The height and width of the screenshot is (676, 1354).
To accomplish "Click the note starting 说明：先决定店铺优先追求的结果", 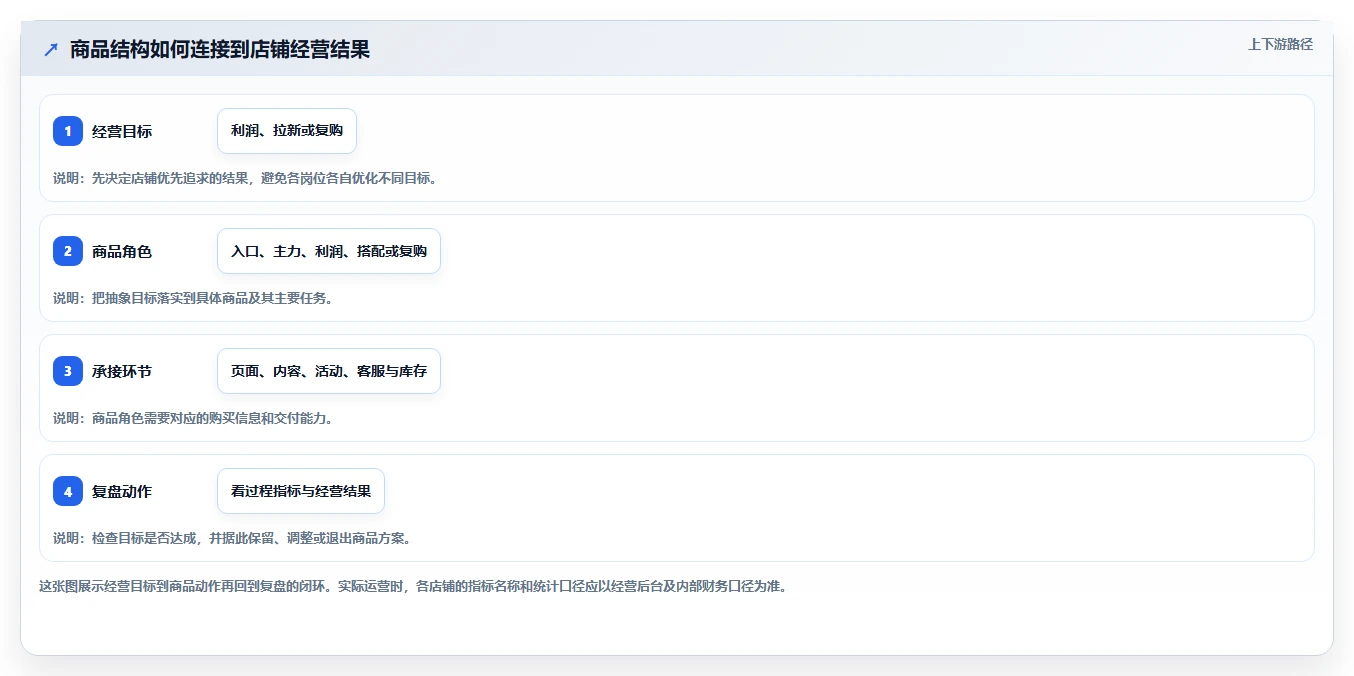I will [245, 178].
